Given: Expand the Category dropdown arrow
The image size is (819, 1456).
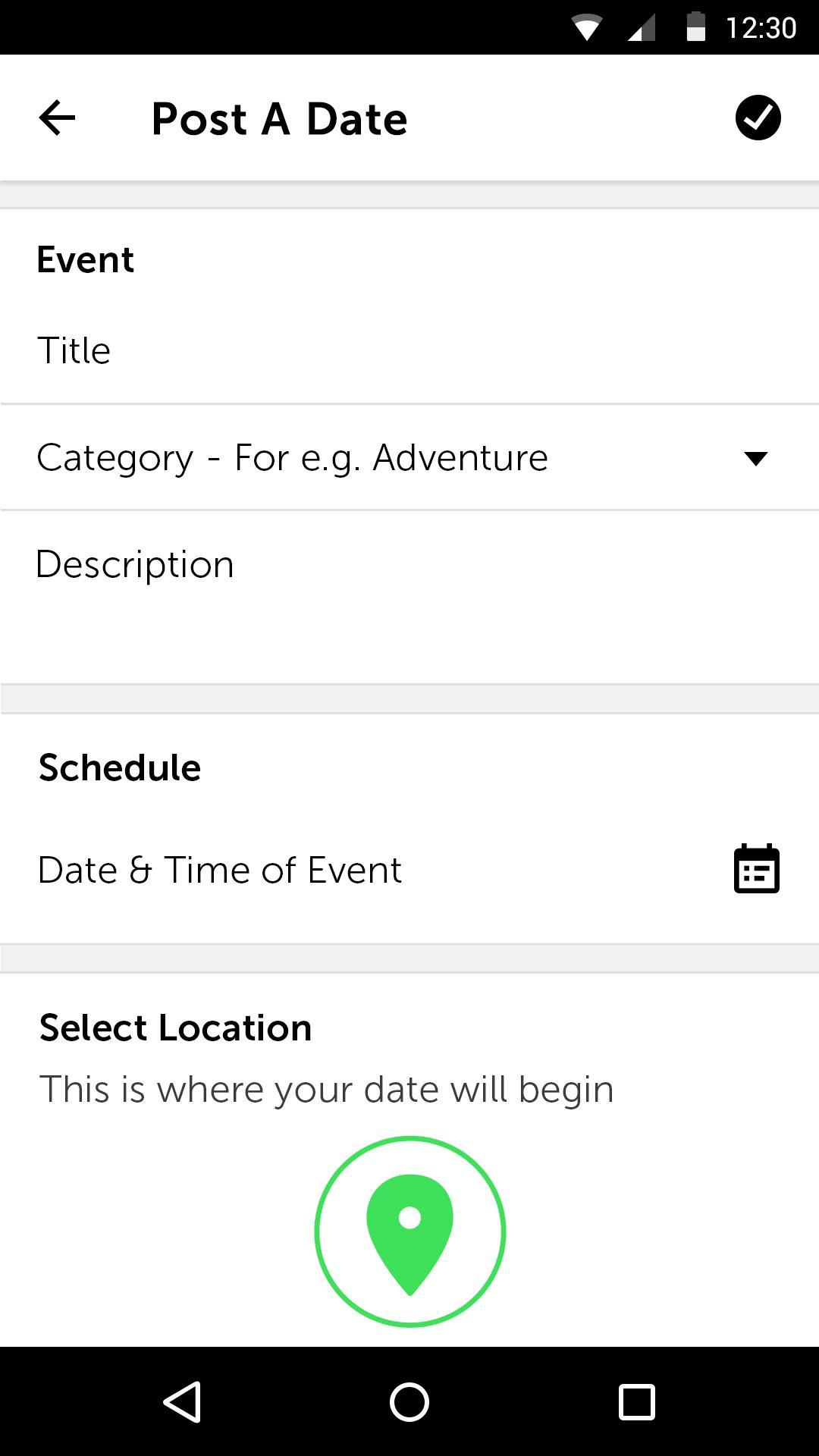Looking at the screenshot, I should click(x=756, y=458).
